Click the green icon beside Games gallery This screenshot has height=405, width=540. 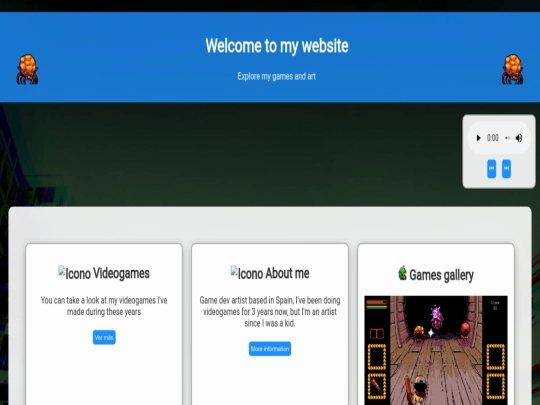[x=402, y=273]
